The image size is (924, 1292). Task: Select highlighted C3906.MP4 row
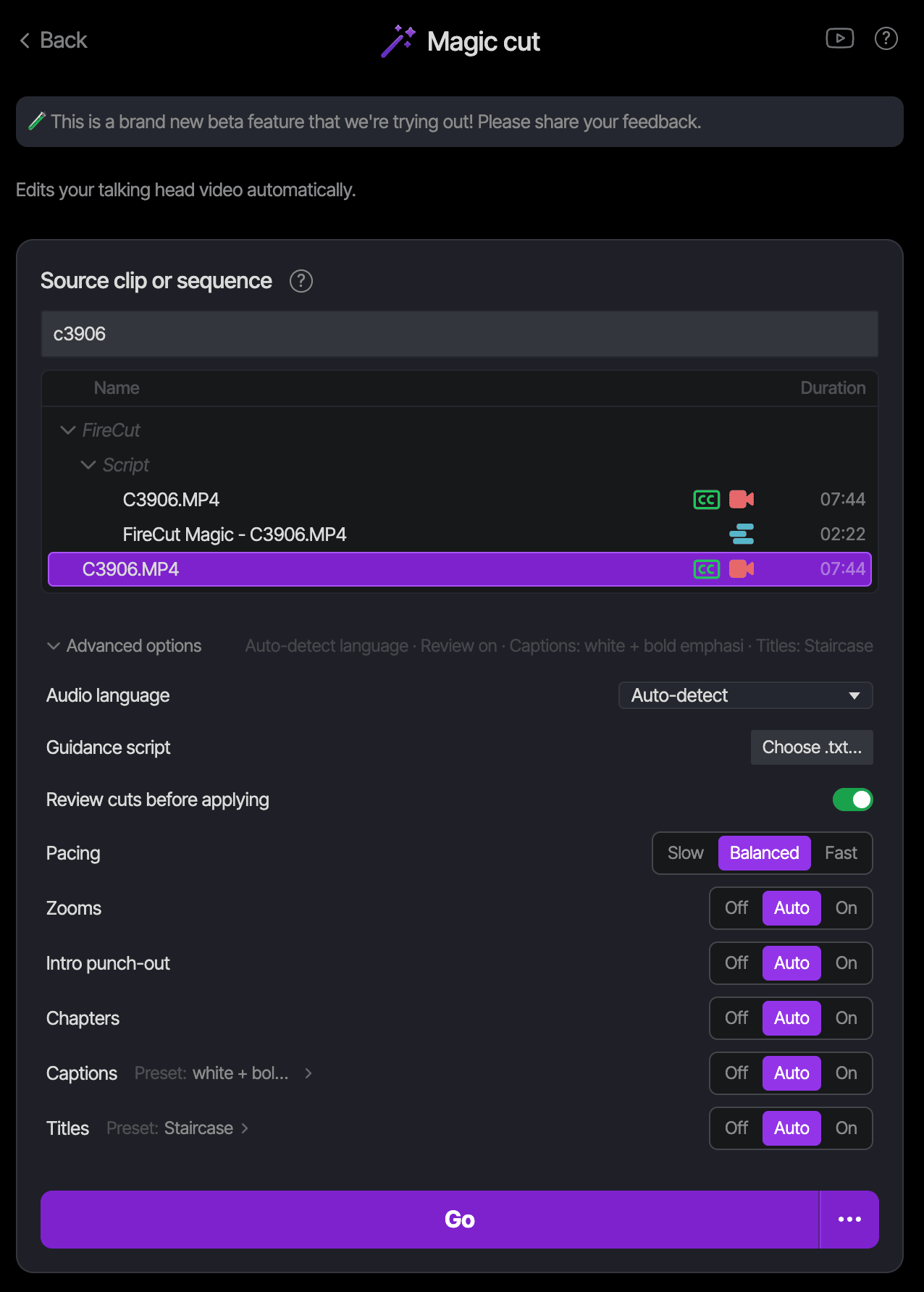[460, 569]
